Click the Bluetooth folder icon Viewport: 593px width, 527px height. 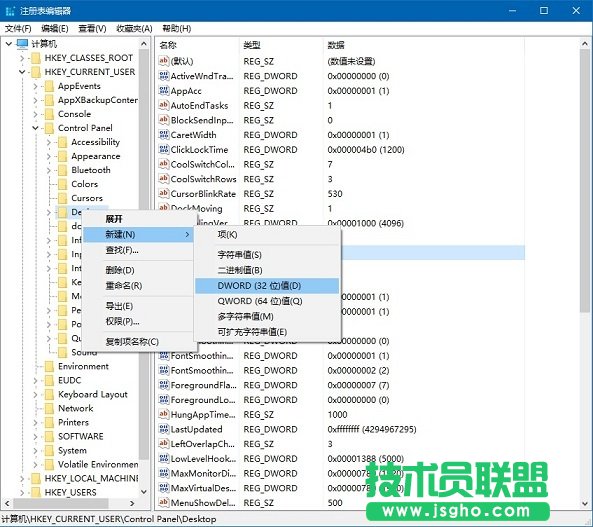coord(63,170)
